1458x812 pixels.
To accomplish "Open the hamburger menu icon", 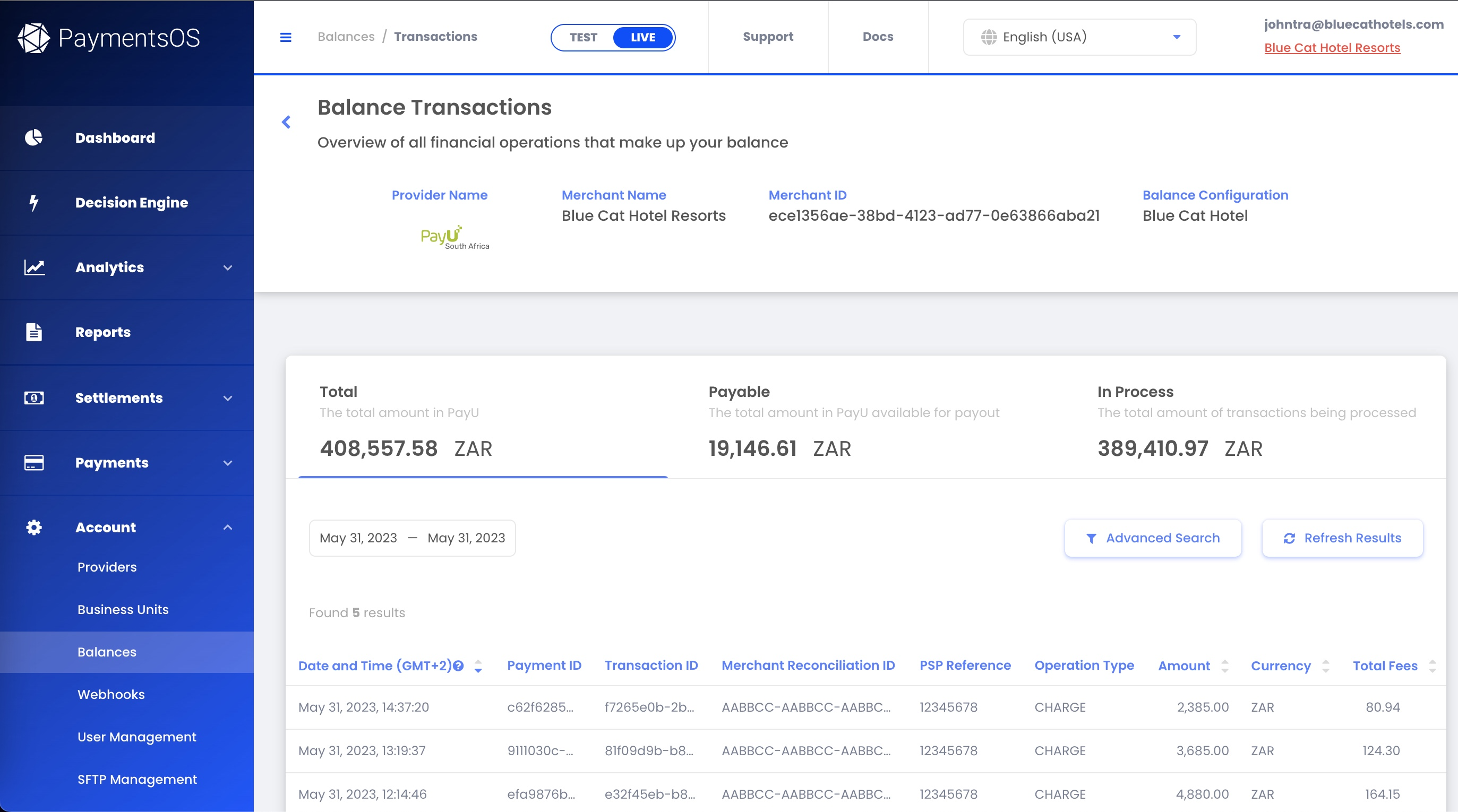I will 286,37.
